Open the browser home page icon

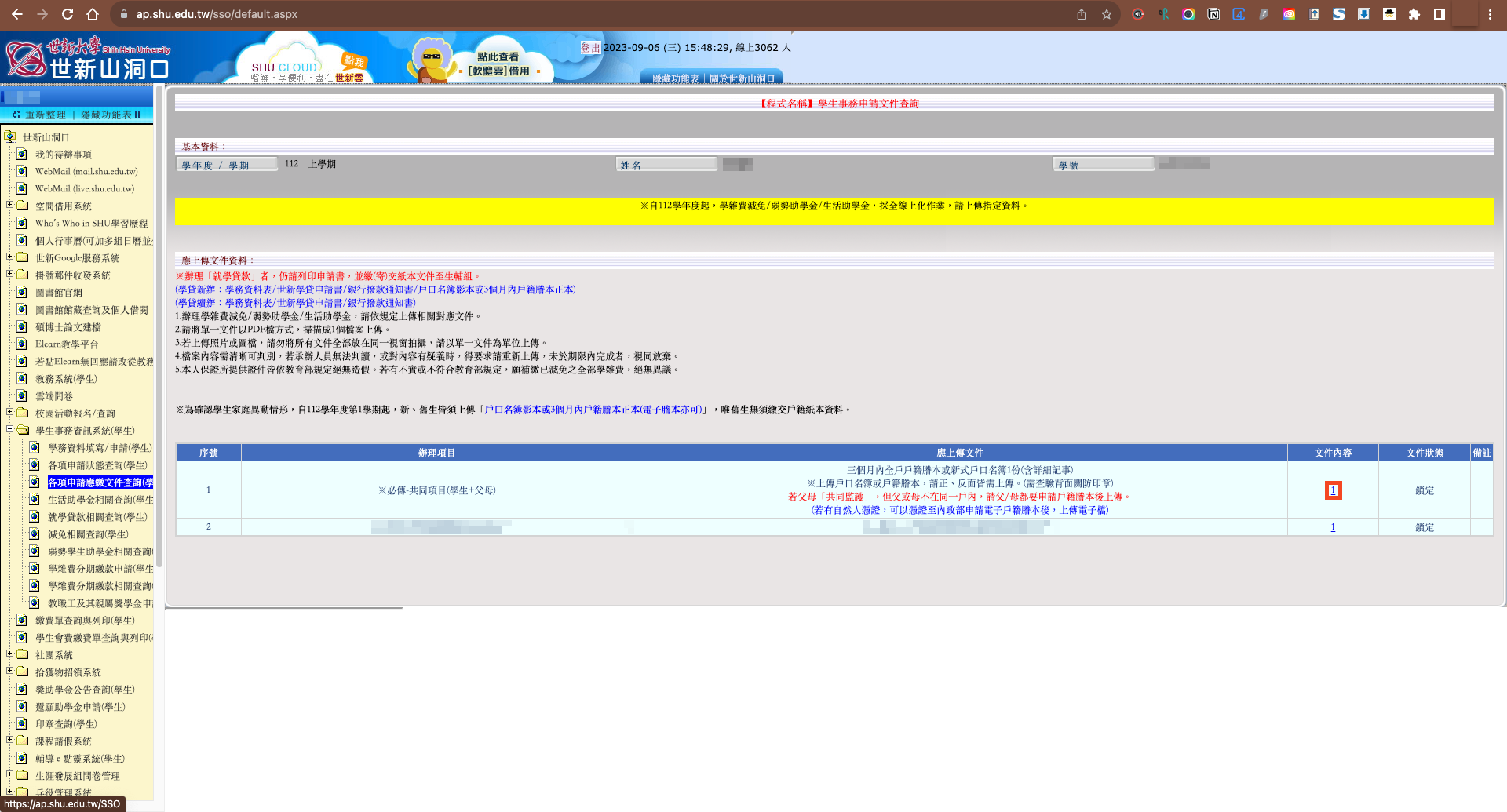pos(93,14)
